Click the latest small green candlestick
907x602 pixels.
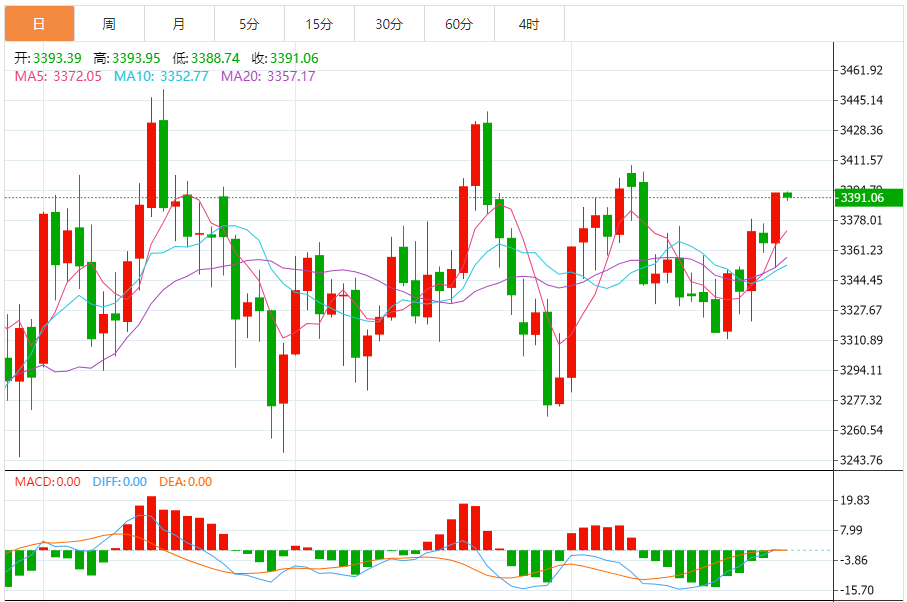tap(787, 195)
